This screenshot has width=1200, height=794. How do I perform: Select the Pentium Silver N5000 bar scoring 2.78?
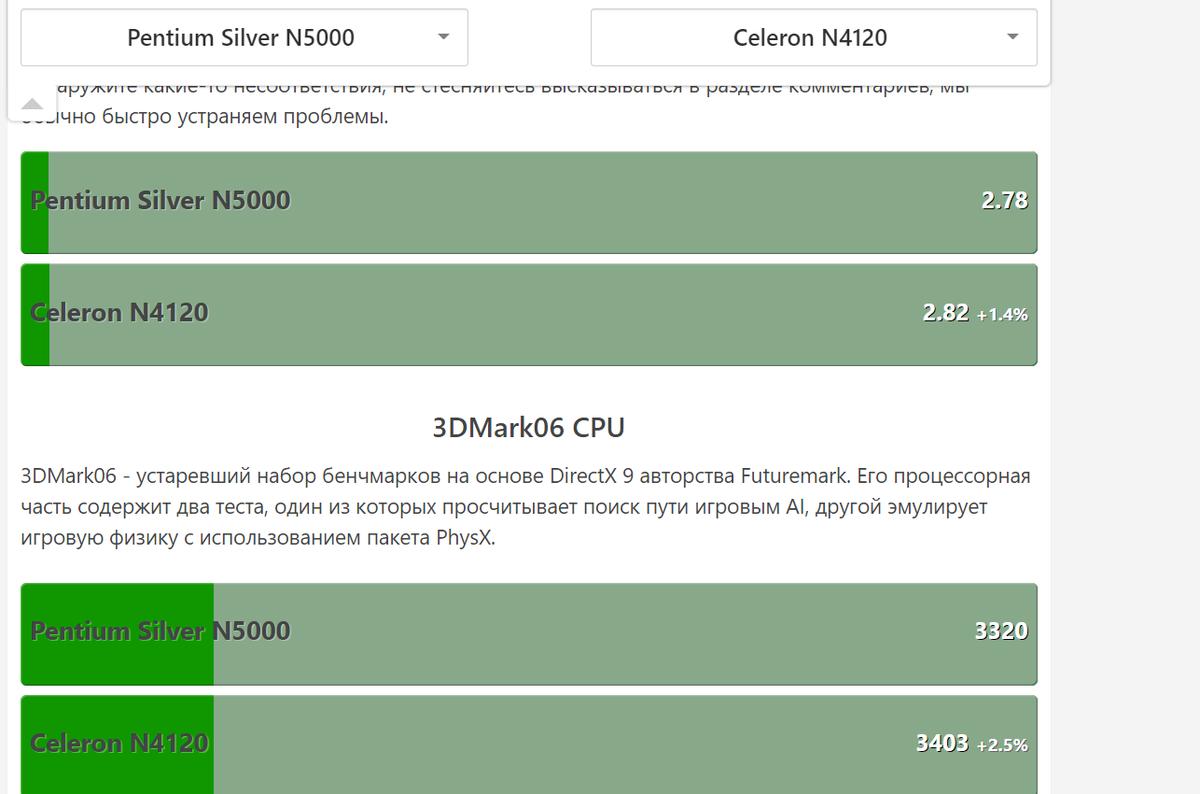[529, 202]
